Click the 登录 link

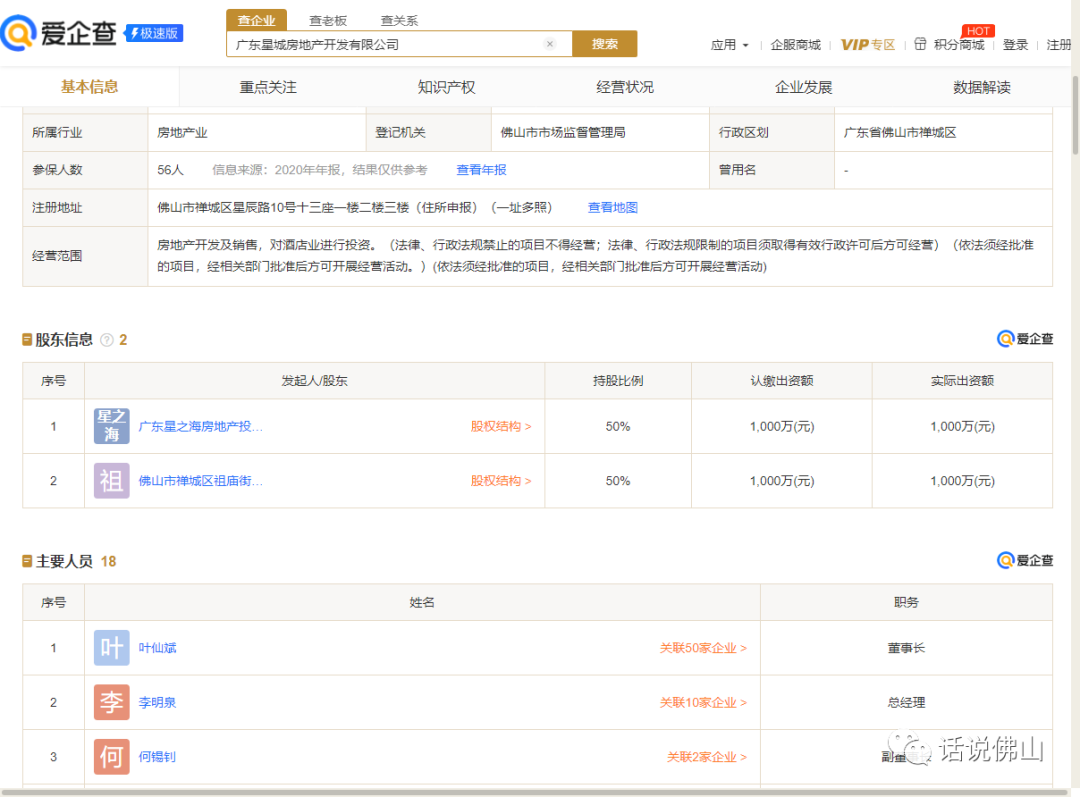point(1015,45)
